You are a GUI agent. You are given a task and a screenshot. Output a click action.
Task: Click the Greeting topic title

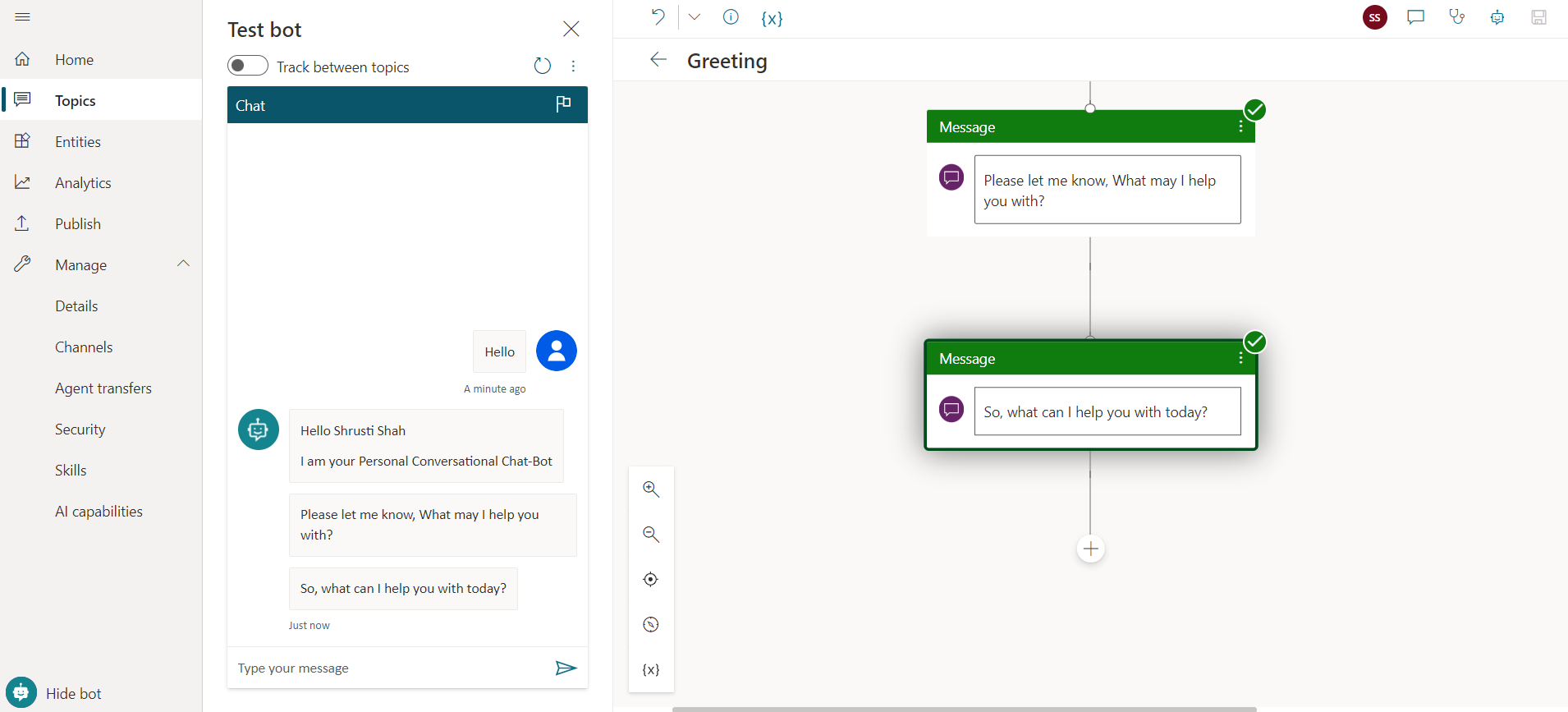click(x=727, y=61)
